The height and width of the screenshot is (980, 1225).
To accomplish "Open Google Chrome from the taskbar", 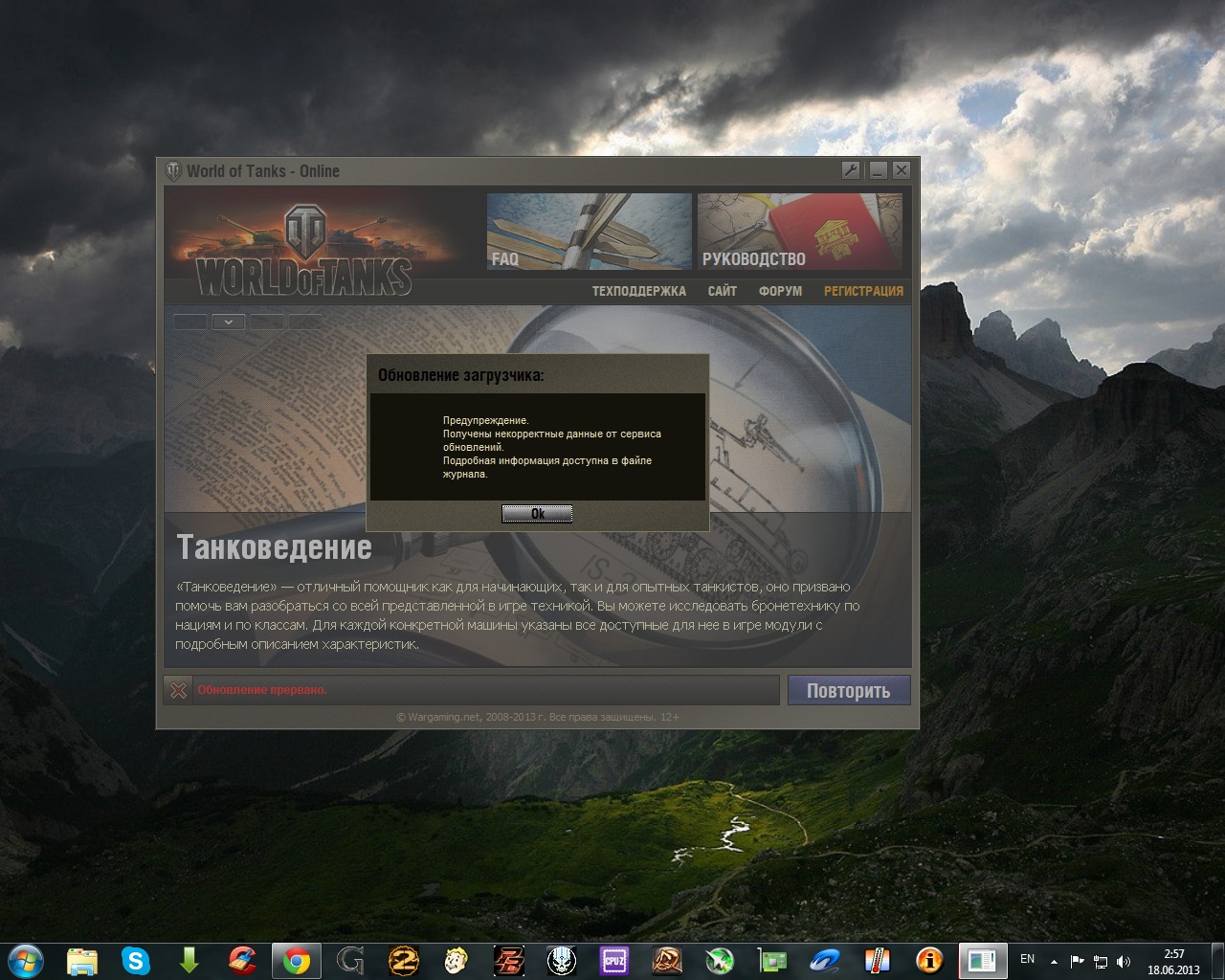I will (296, 960).
